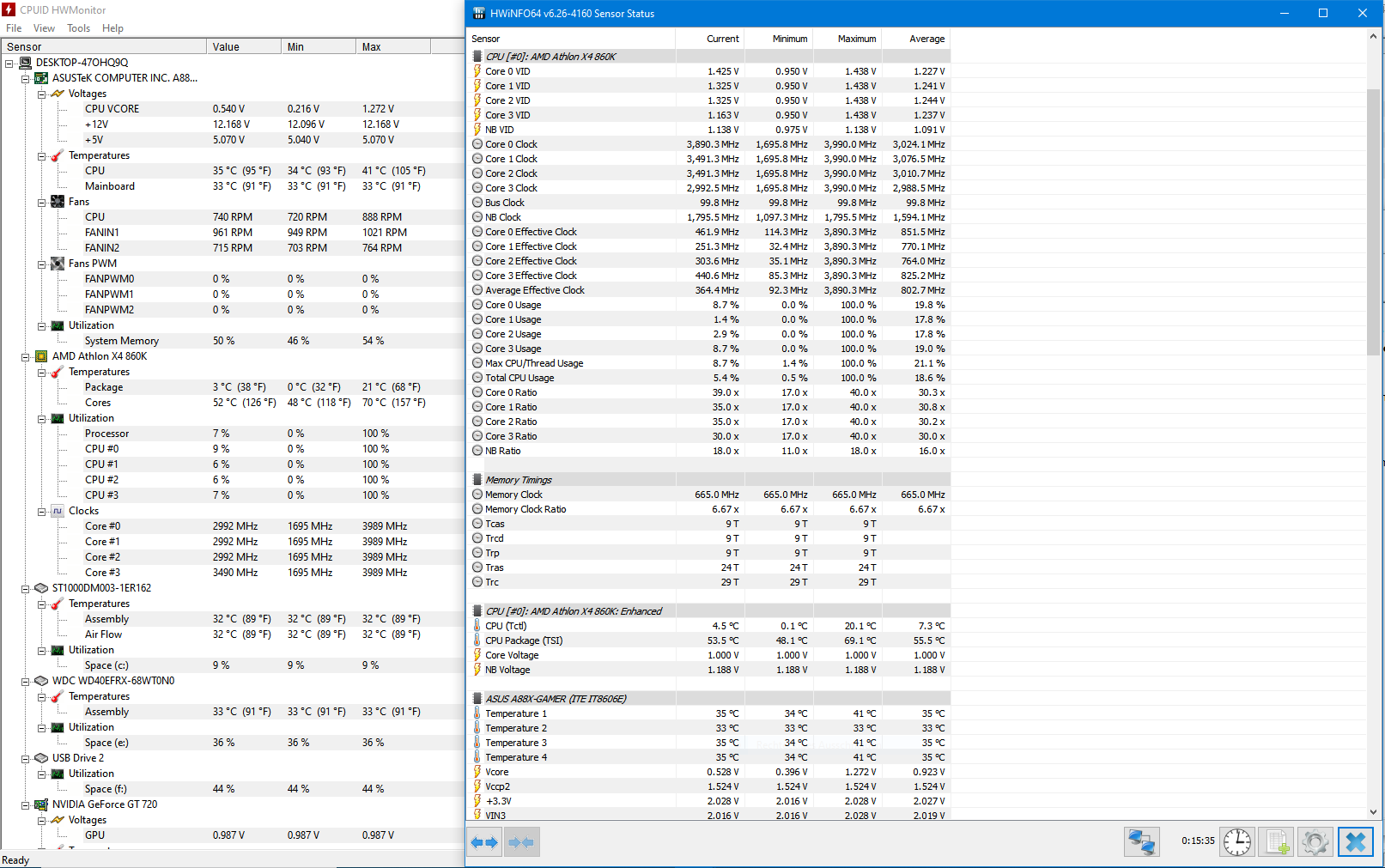Collapse the NVIDIA GeForce GT 720 node
Screen dimensions: 1385x868
(25, 804)
